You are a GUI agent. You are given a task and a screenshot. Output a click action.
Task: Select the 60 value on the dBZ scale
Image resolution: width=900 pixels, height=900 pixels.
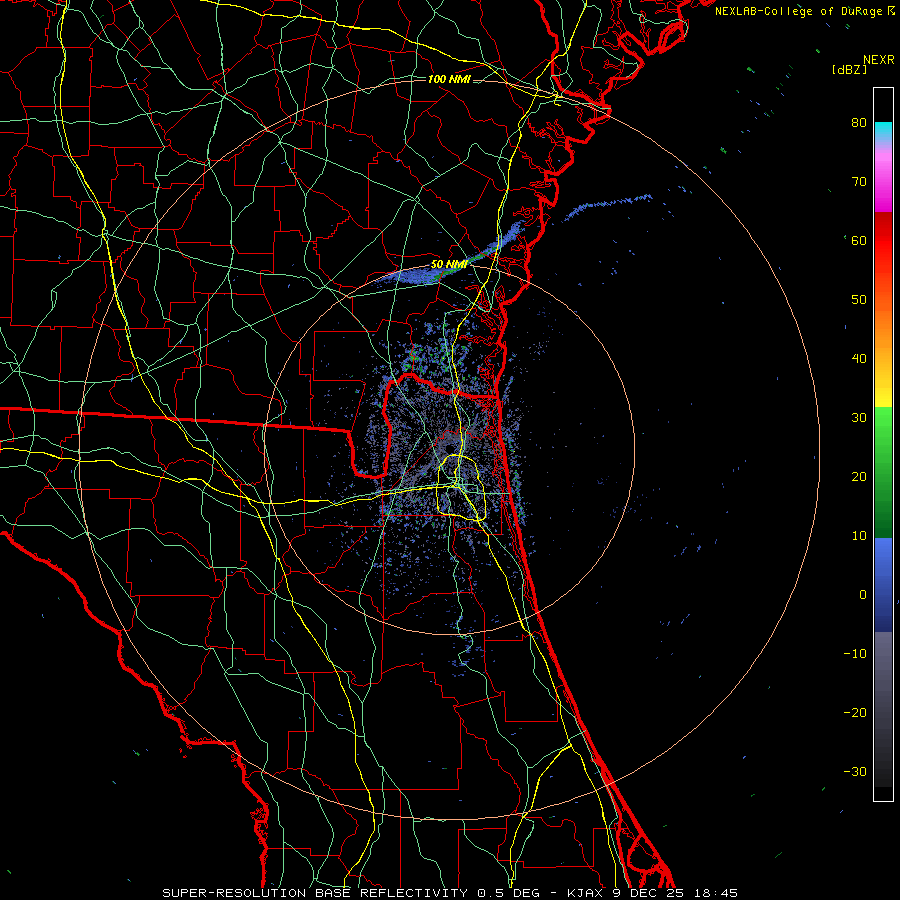point(859,240)
